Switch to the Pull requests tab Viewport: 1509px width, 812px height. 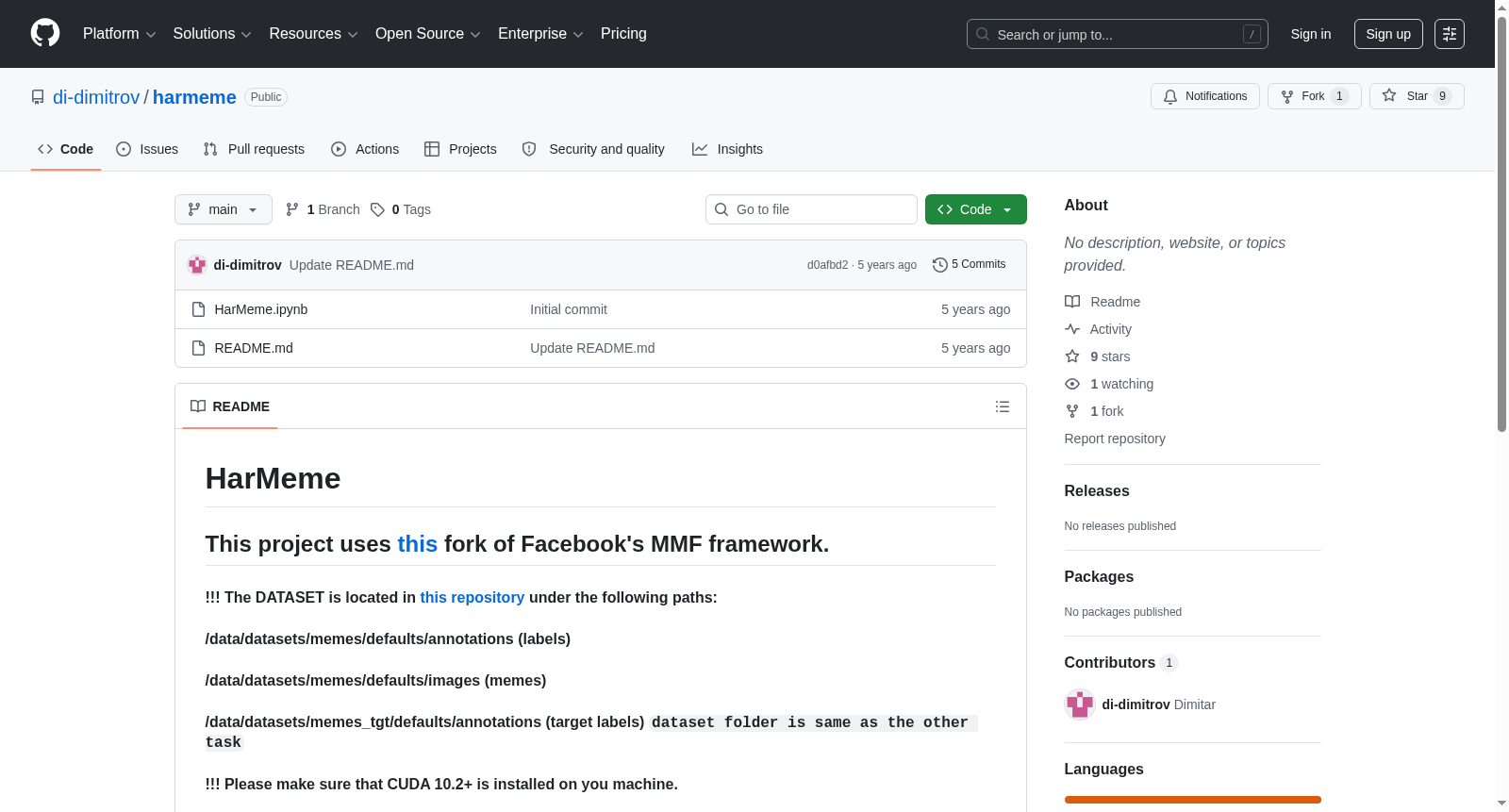[x=254, y=149]
